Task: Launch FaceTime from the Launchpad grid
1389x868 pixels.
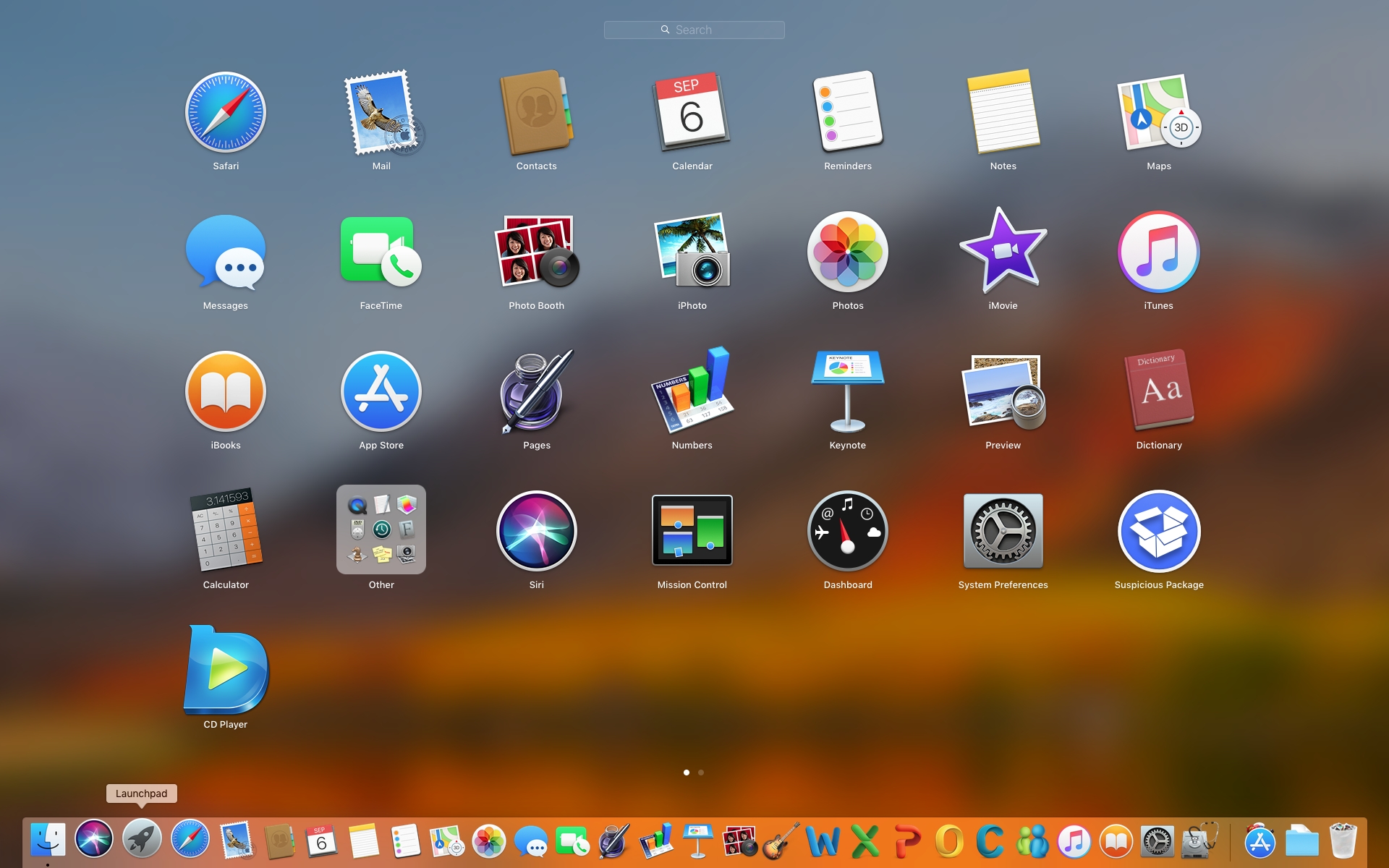Action: [x=381, y=252]
